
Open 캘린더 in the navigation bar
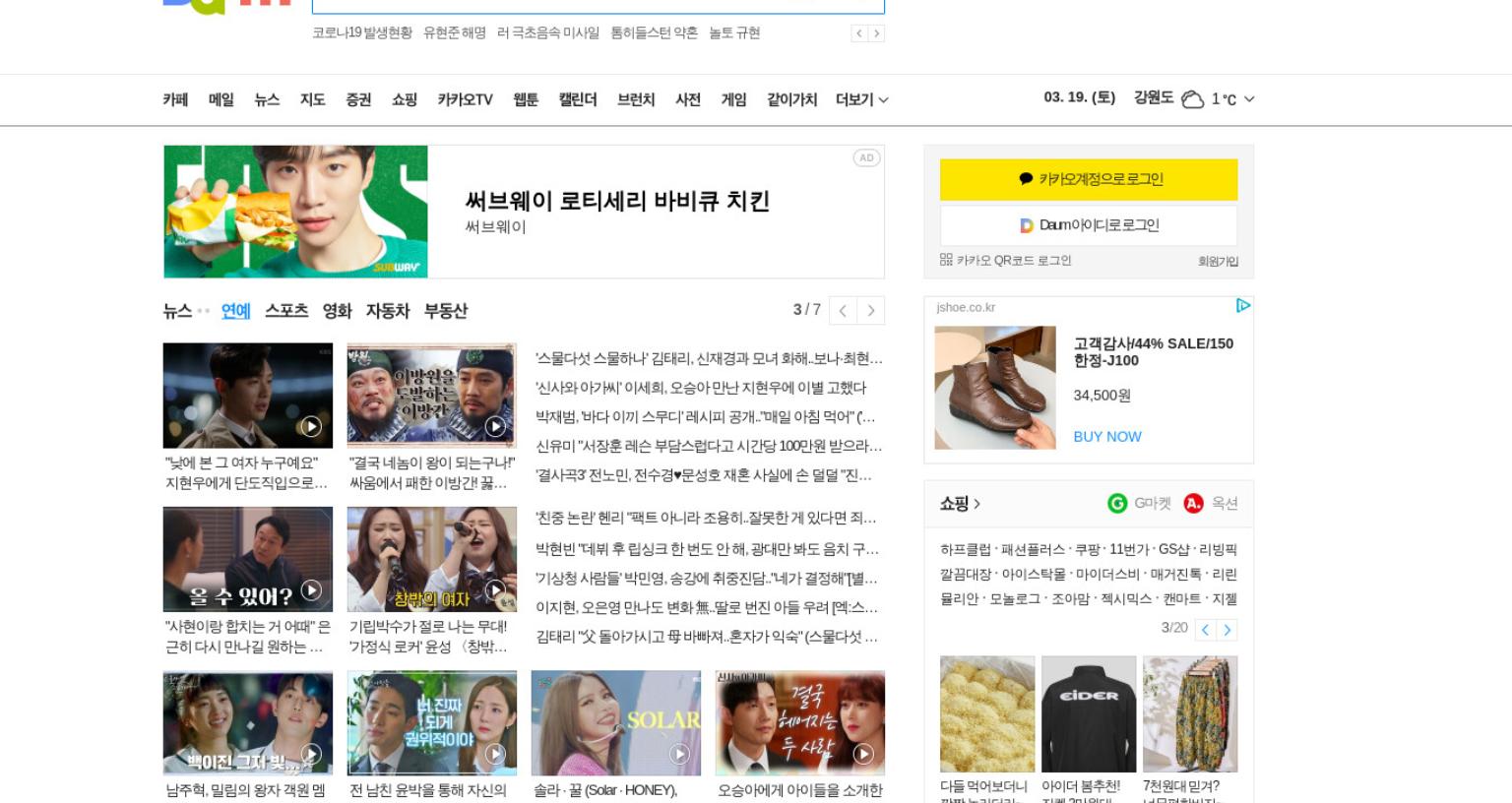click(578, 99)
